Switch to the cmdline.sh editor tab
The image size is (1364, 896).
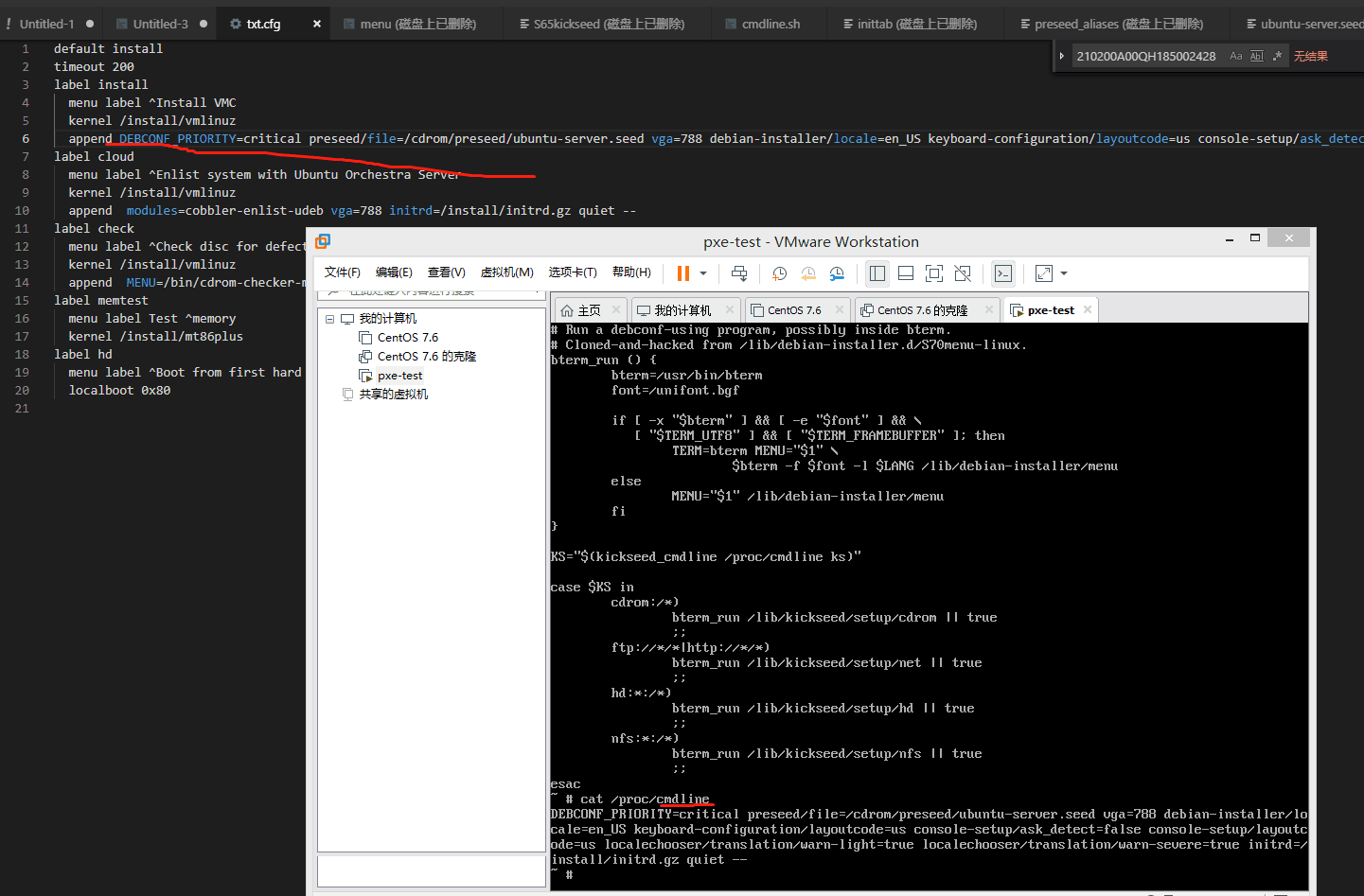(770, 24)
